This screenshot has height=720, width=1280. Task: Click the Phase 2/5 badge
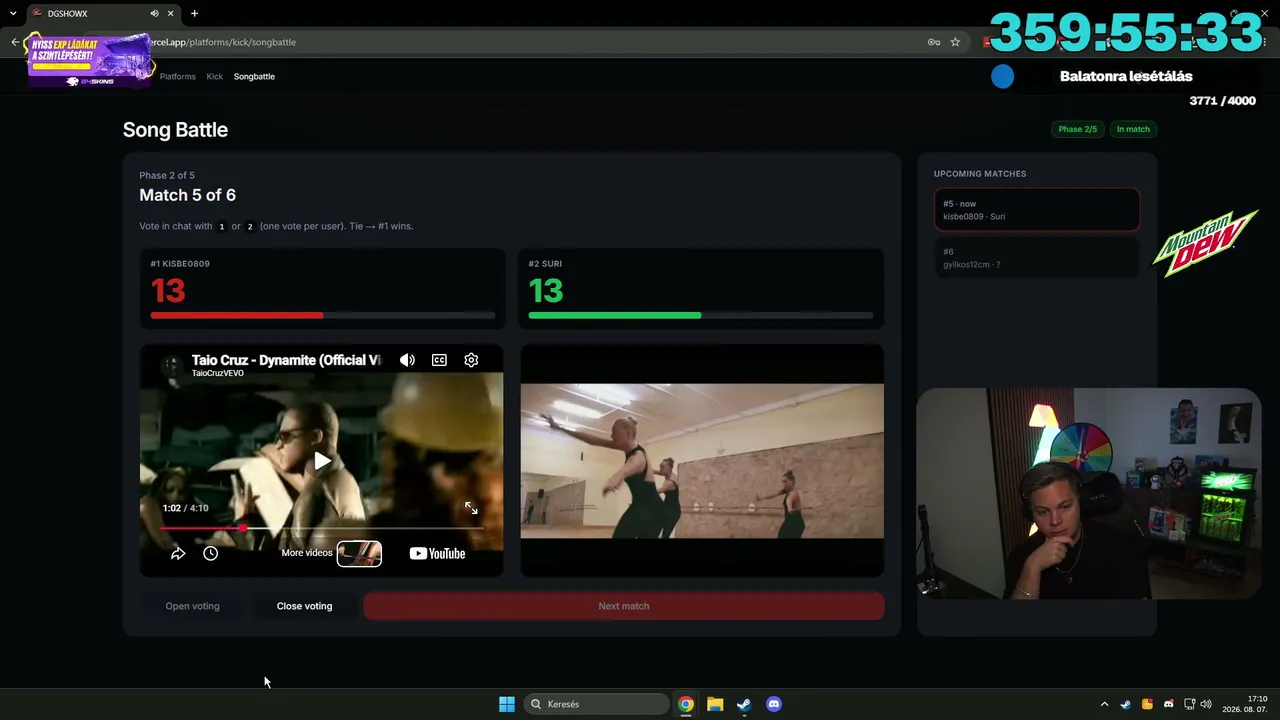[1077, 129]
